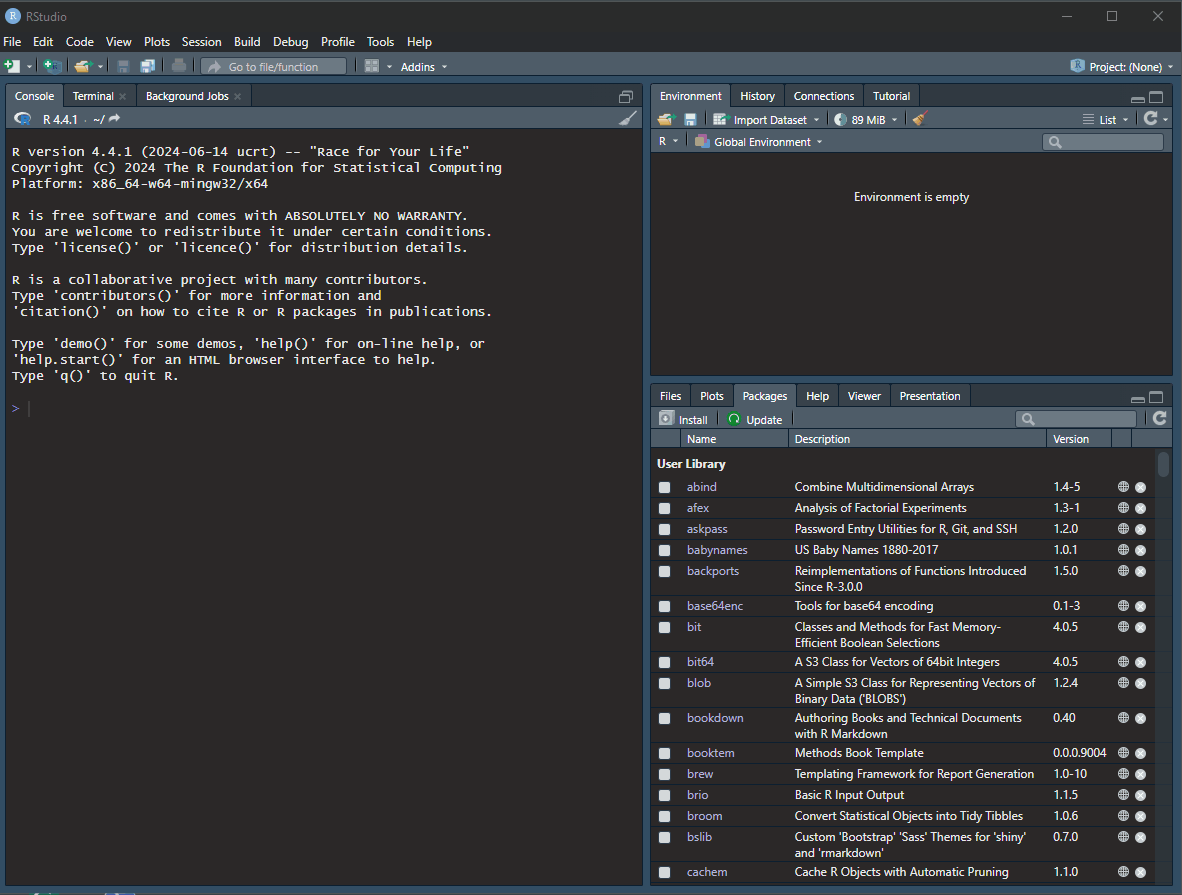Screen dimensions: 1182x895
Task: Tick the askpass package checkbox
Action: tap(664, 529)
